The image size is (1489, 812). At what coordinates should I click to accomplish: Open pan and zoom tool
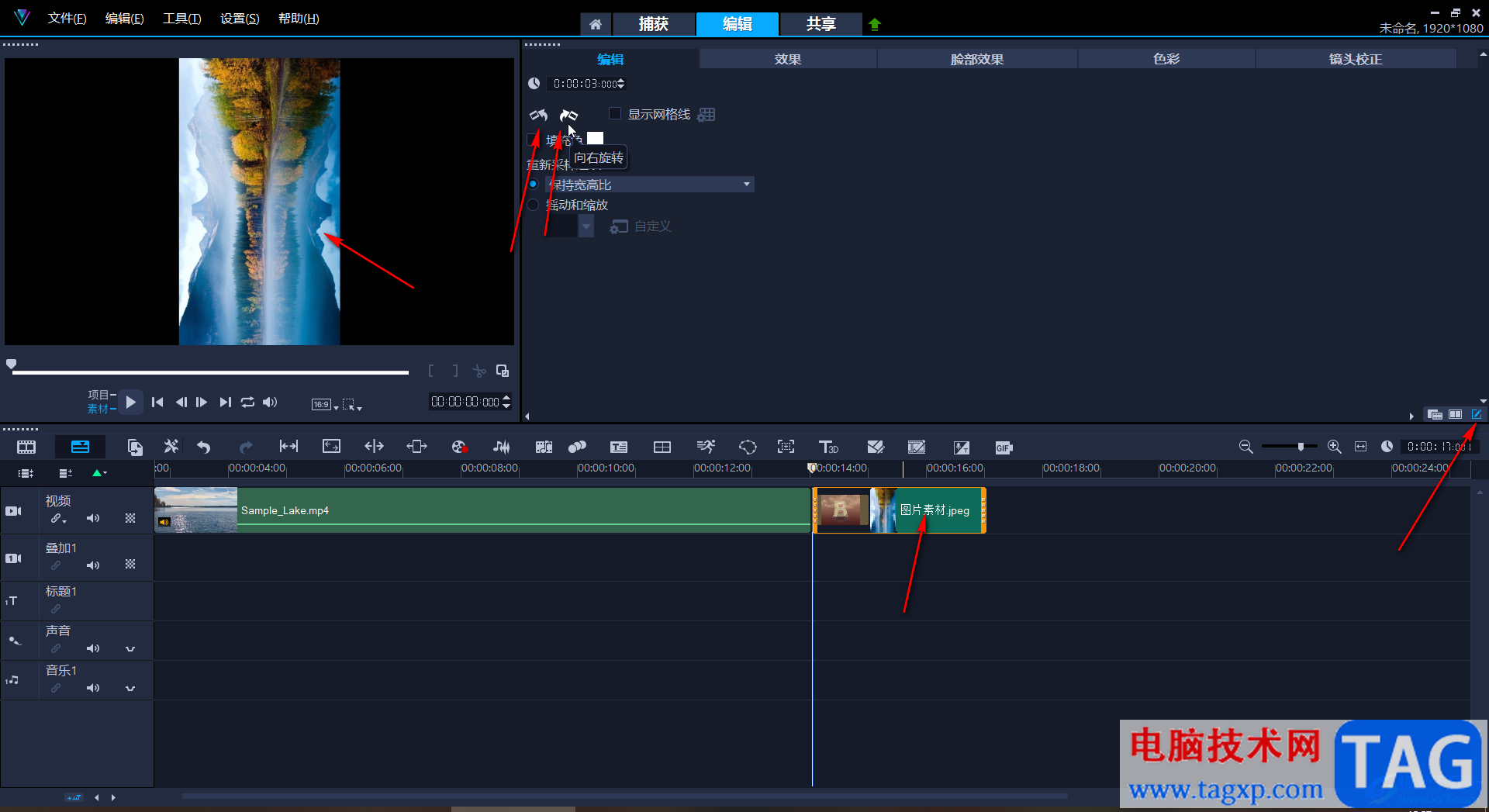coord(786,447)
